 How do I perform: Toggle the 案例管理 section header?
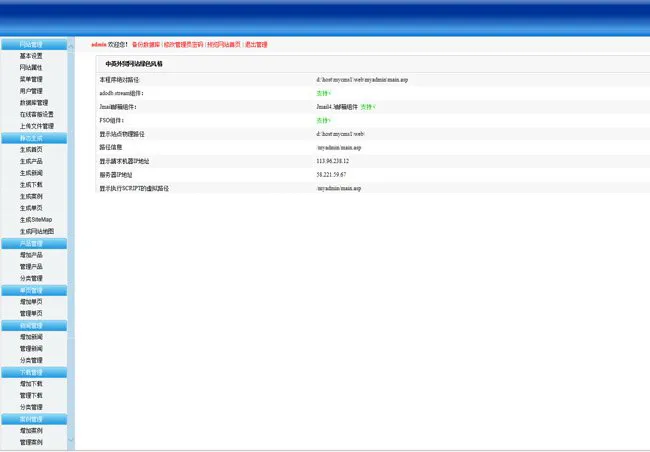coord(34,419)
